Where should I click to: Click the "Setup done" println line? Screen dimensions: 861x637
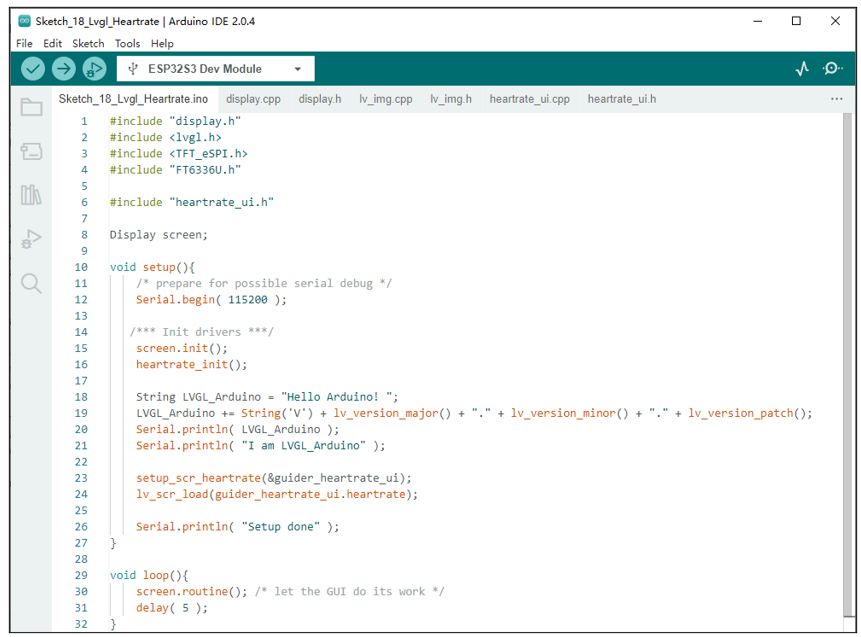tap(238, 526)
